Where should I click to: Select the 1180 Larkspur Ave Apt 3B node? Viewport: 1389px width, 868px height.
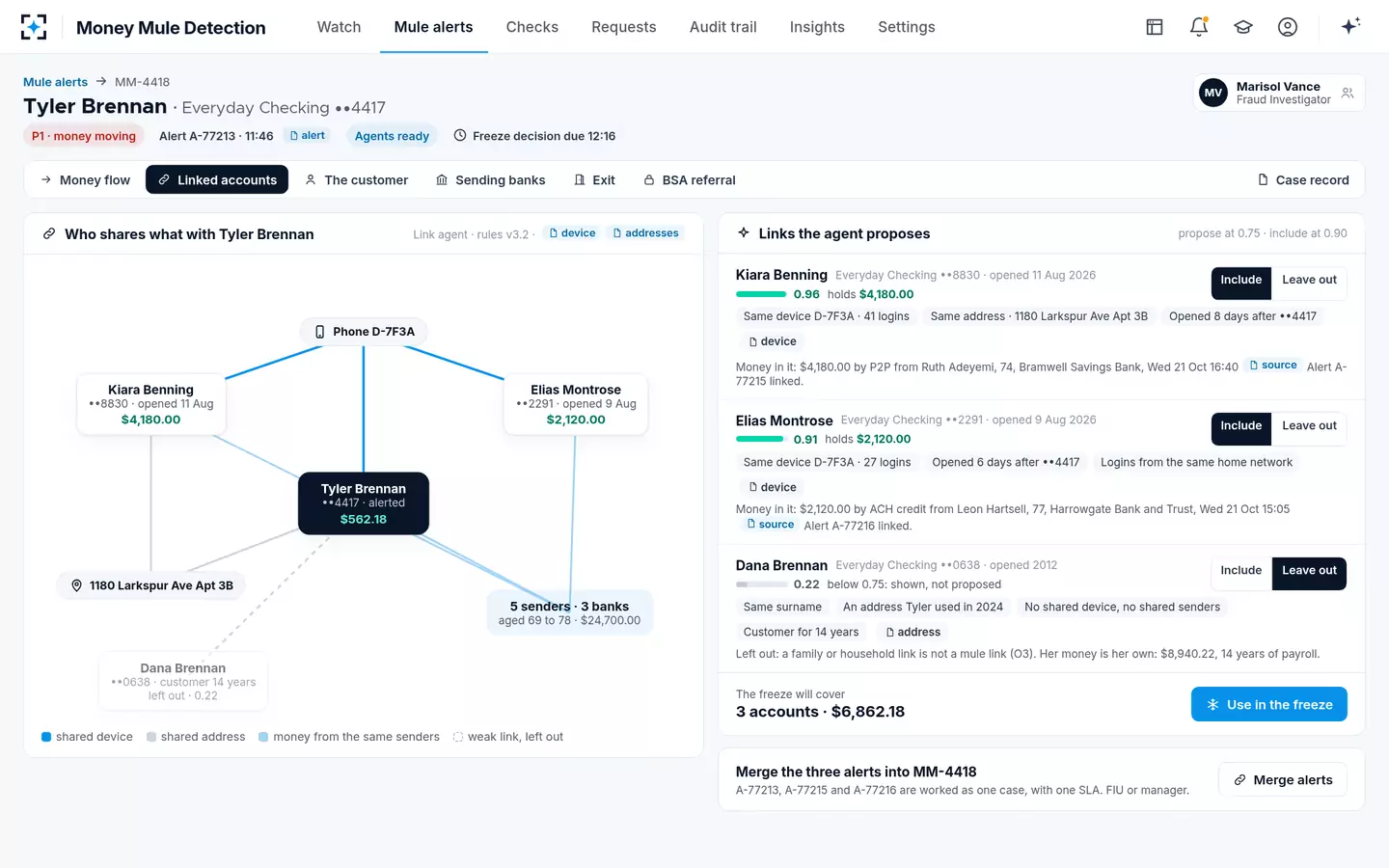(x=151, y=585)
